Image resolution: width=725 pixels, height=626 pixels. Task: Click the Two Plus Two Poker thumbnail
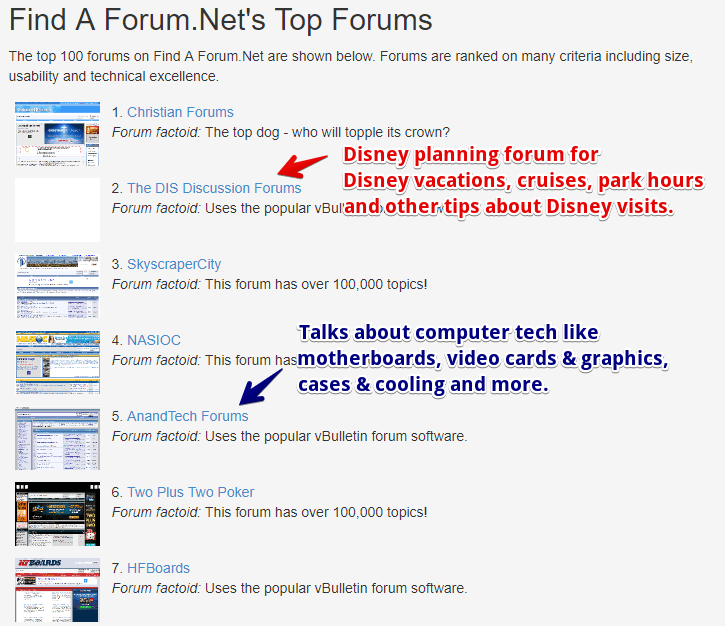57,514
